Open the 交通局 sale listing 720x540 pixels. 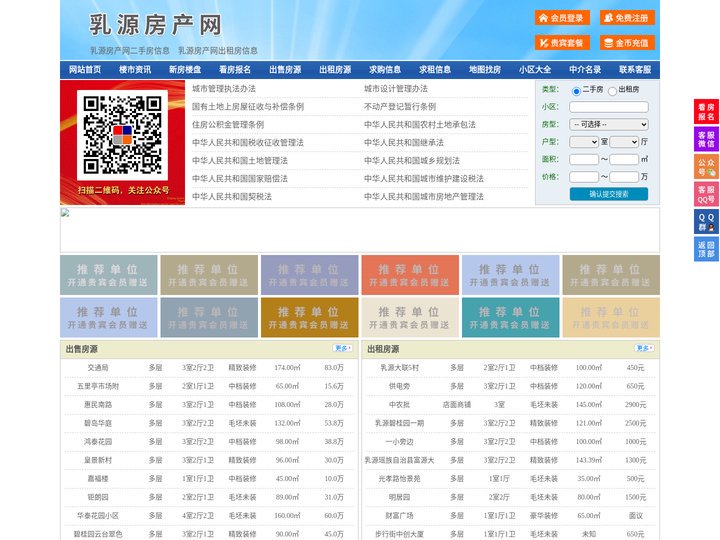98,367
